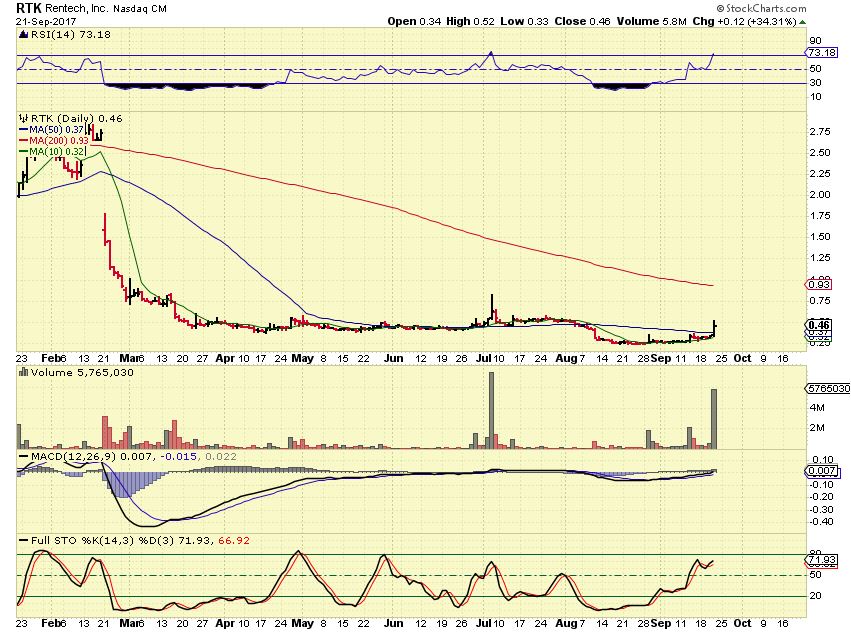Click the 21-Sep-2017 date label

pos(46,21)
